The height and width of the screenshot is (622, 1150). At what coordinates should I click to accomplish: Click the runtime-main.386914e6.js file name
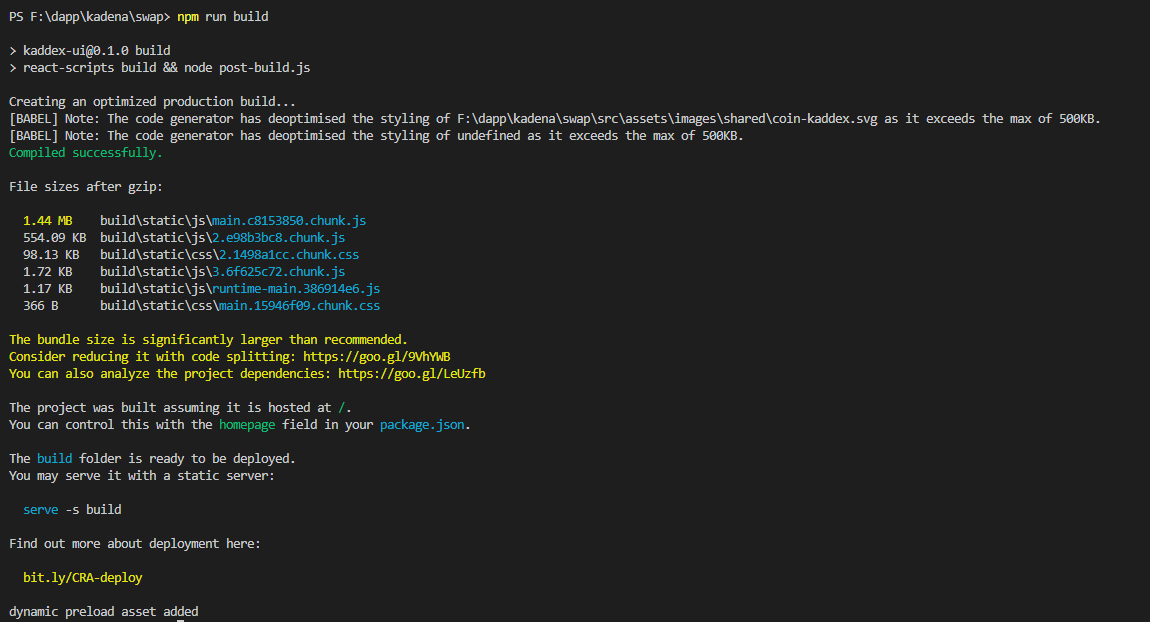[x=296, y=288]
